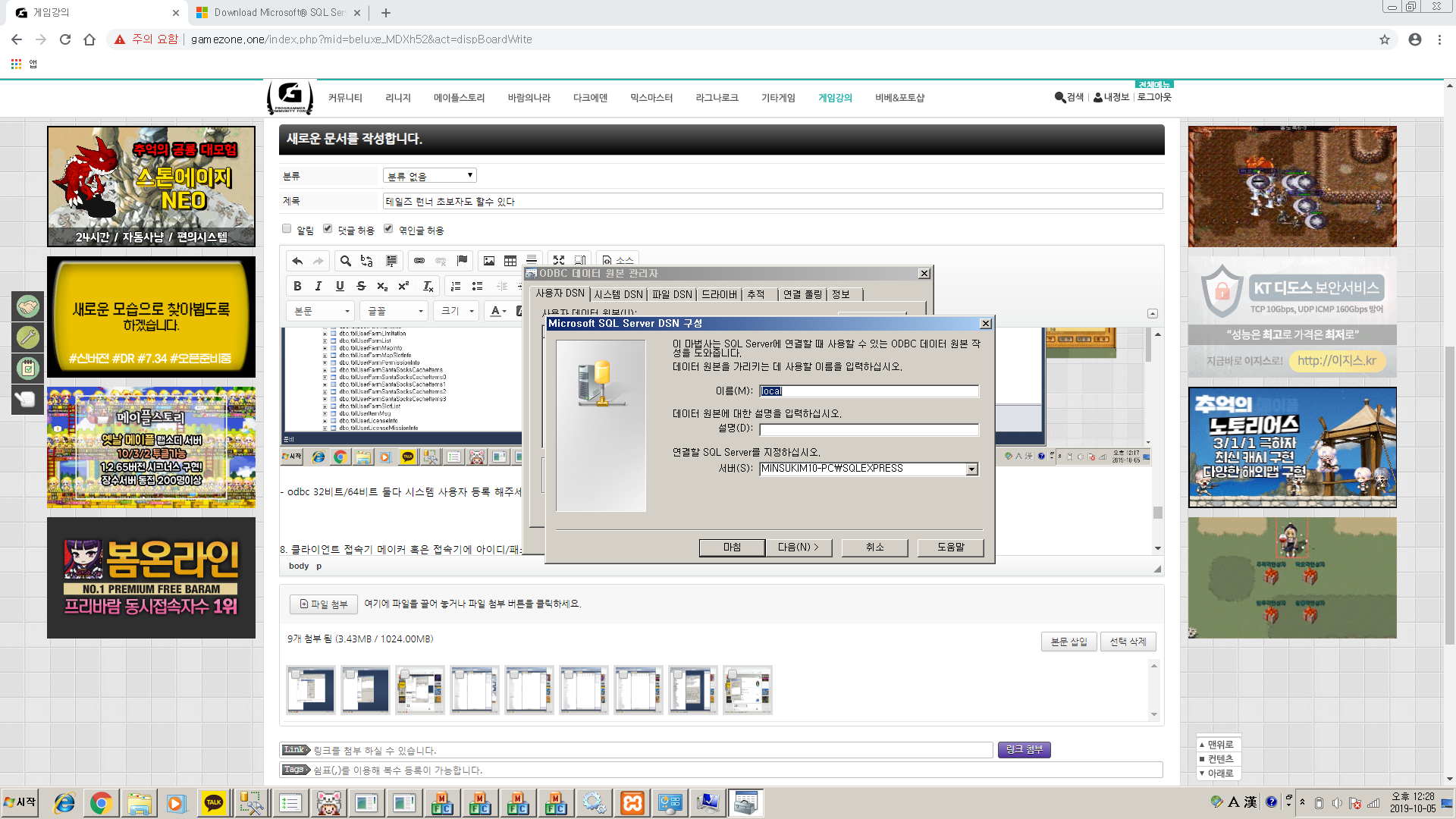Click the 선택 삭제 button
1456x819 pixels.
click(1128, 642)
